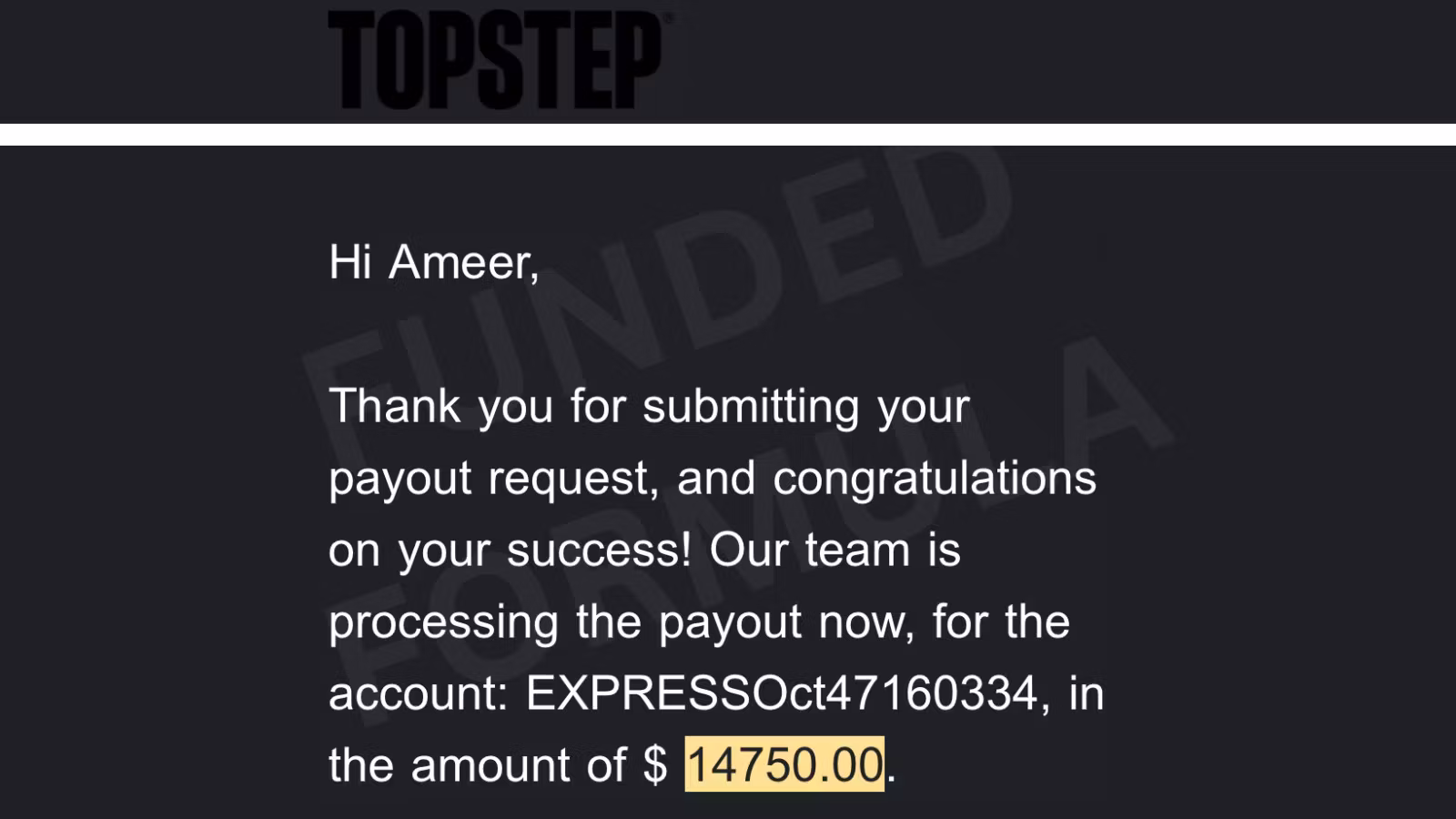Viewport: 1456px width, 819px height.
Task: Click the highlighted 14750.00 amount
Action: tap(784, 764)
